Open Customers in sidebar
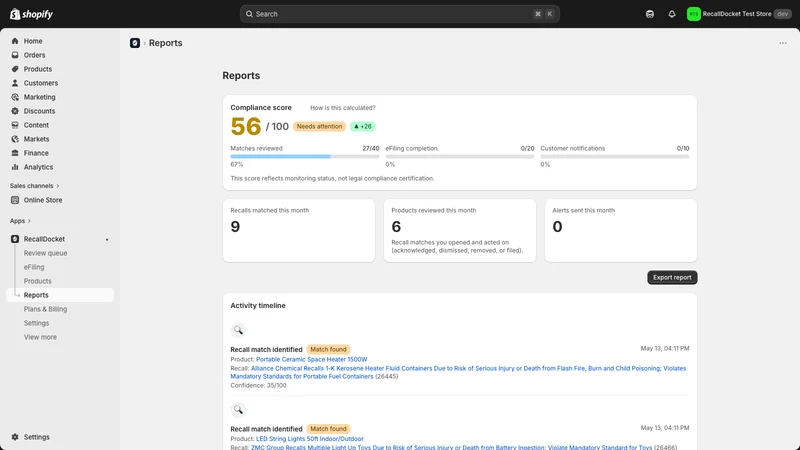 coord(40,83)
